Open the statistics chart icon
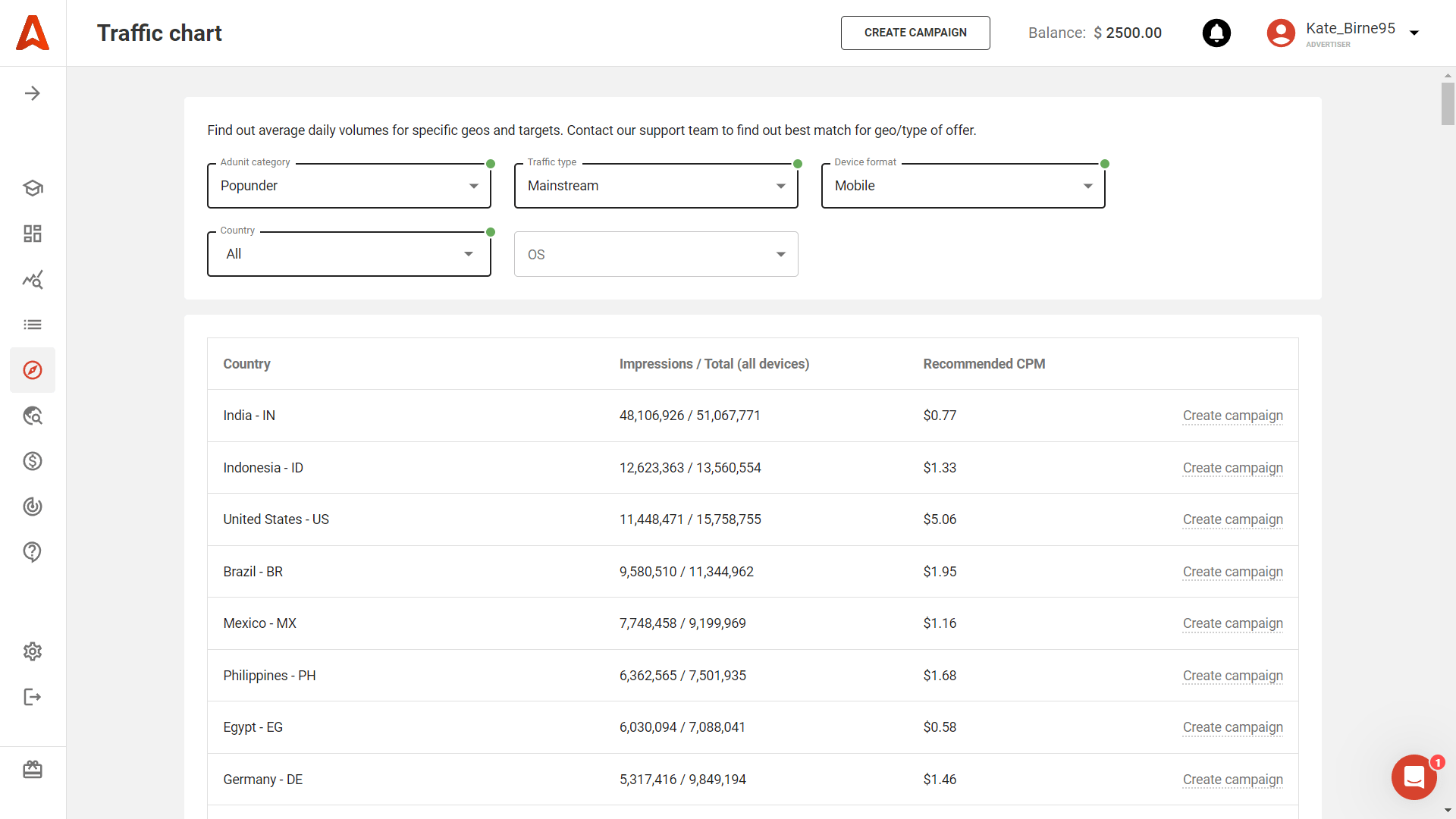The width and height of the screenshot is (1456, 819). click(33, 279)
